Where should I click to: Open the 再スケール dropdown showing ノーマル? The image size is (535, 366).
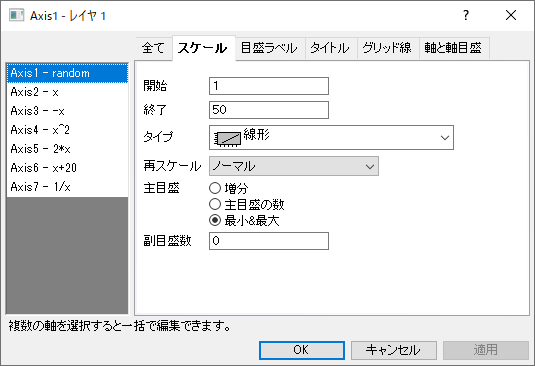point(294,166)
